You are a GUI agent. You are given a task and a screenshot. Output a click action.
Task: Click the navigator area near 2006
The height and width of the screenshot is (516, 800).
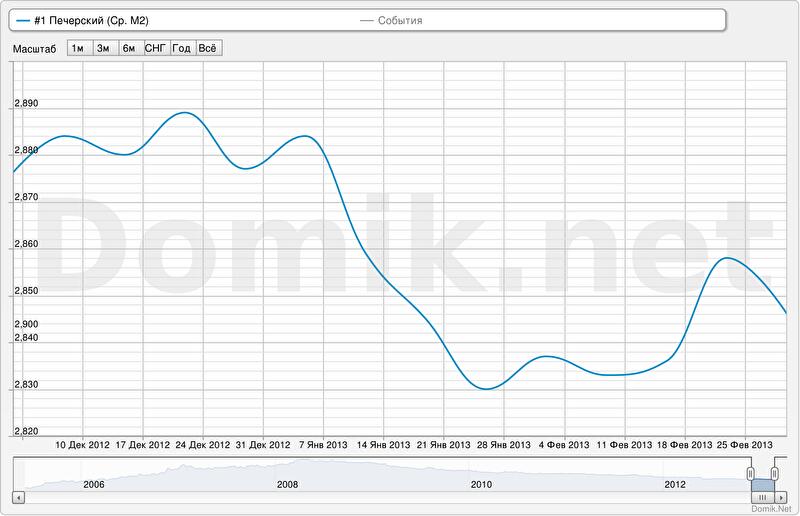[93, 473]
